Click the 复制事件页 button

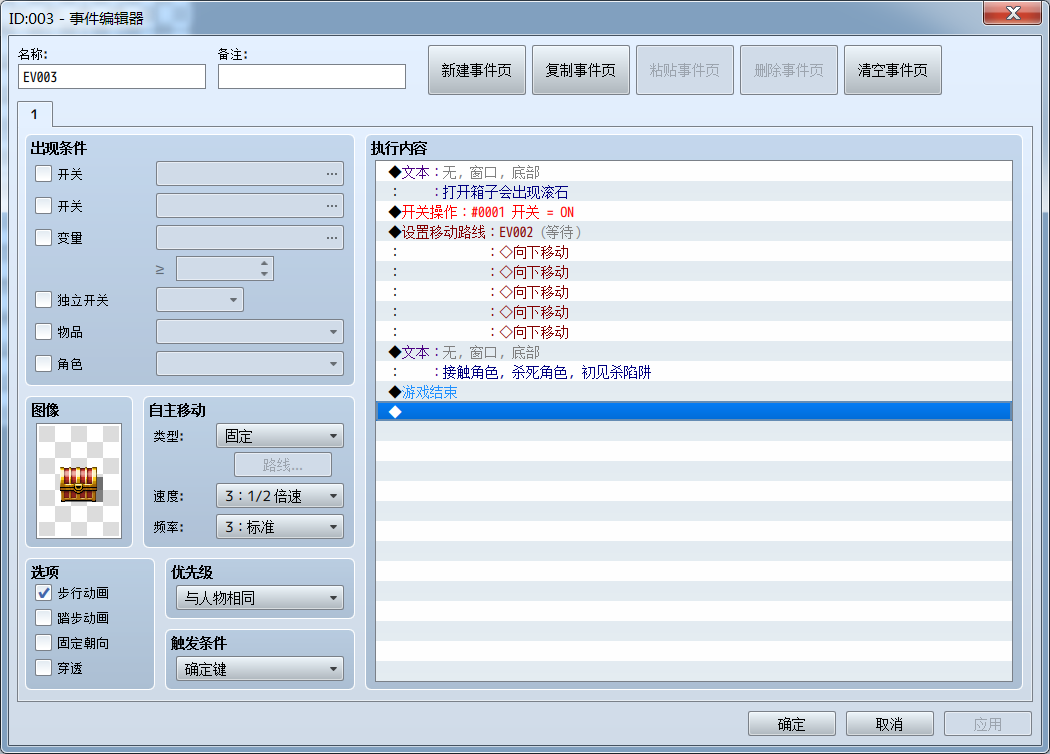[581, 70]
